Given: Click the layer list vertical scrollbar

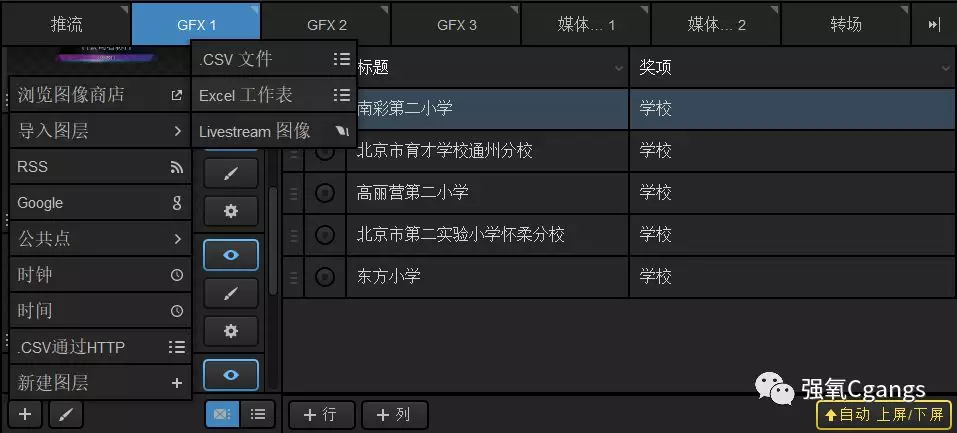Looking at the screenshot, I should point(273,240).
